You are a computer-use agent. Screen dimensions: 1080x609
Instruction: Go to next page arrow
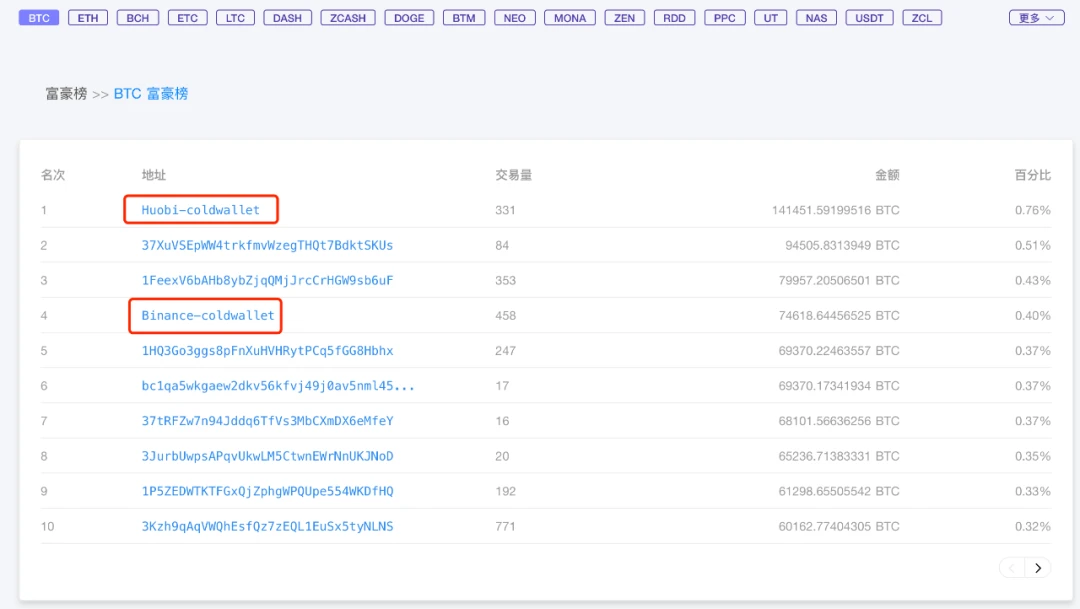tap(1038, 568)
